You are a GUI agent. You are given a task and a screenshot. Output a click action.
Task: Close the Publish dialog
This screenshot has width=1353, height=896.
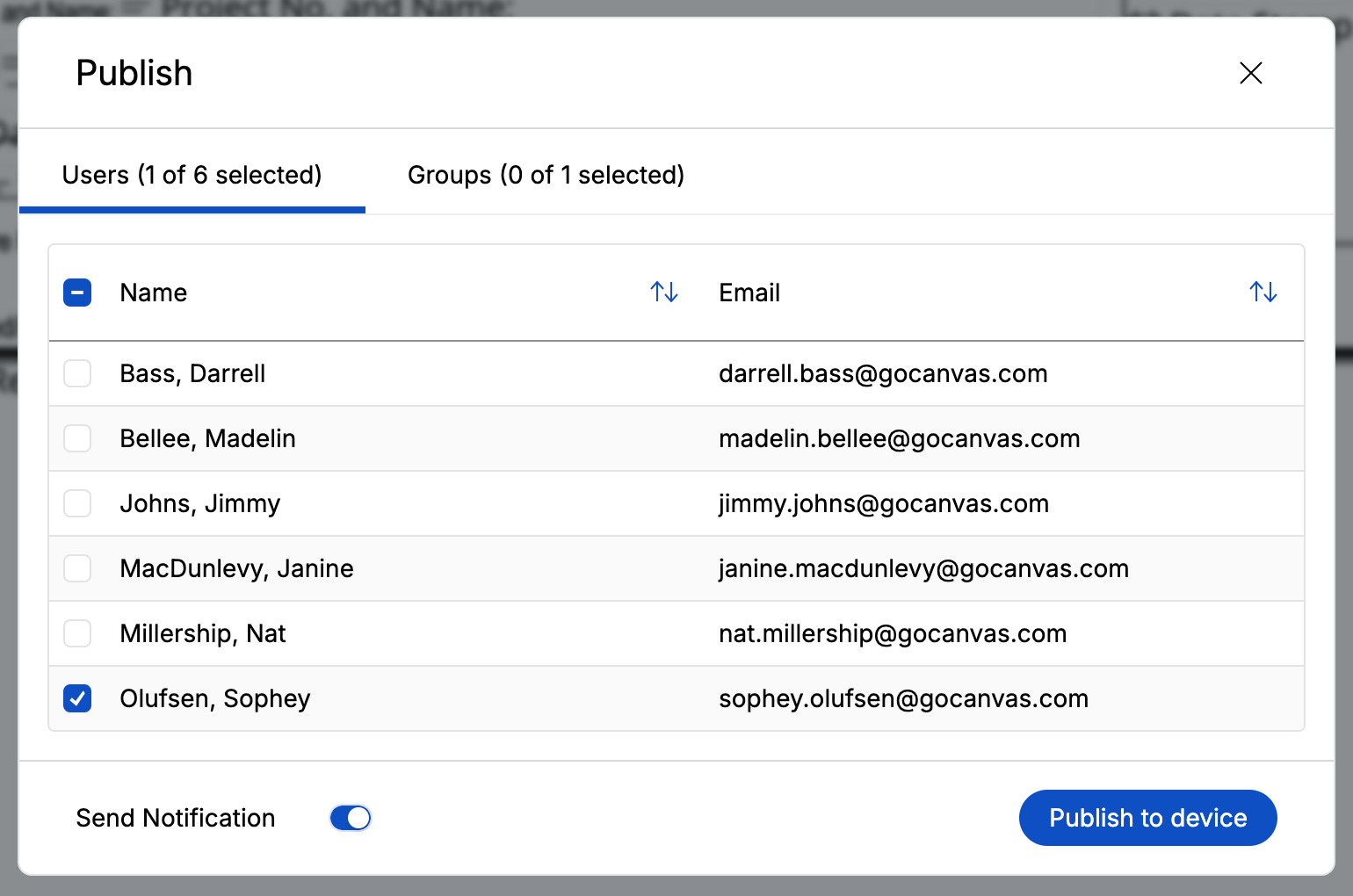(x=1250, y=73)
